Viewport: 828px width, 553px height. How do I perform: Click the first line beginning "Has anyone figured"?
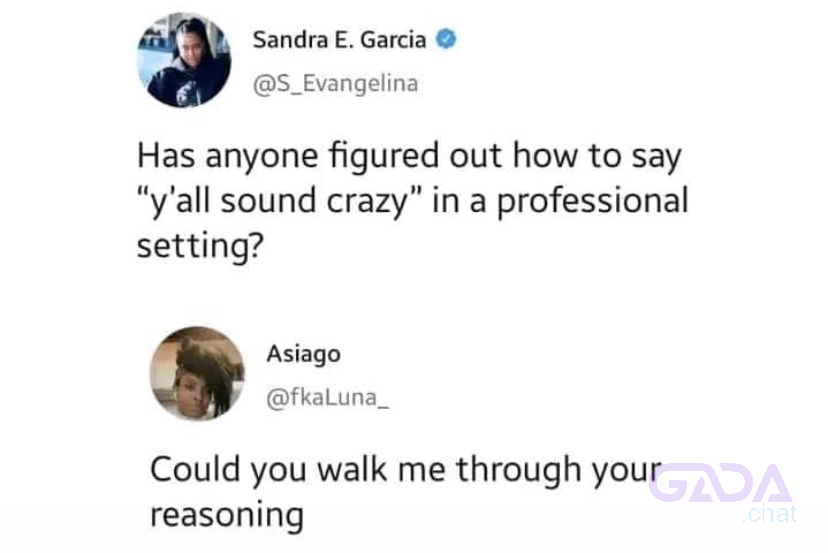click(x=409, y=157)
